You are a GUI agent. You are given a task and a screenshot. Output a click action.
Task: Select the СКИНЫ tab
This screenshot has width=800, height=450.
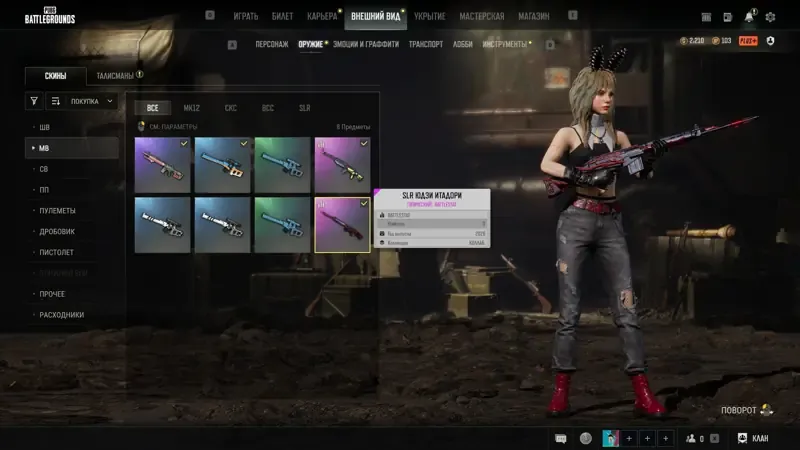(x=55, y=76)
